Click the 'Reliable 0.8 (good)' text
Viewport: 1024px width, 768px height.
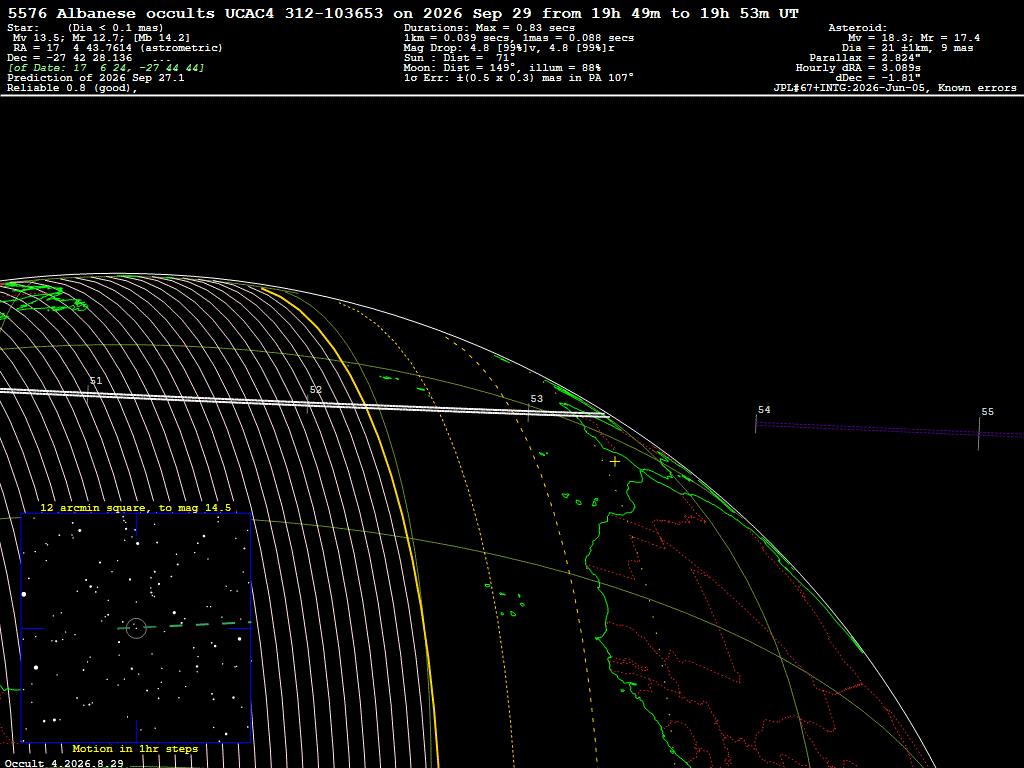[x=72, y=88]
